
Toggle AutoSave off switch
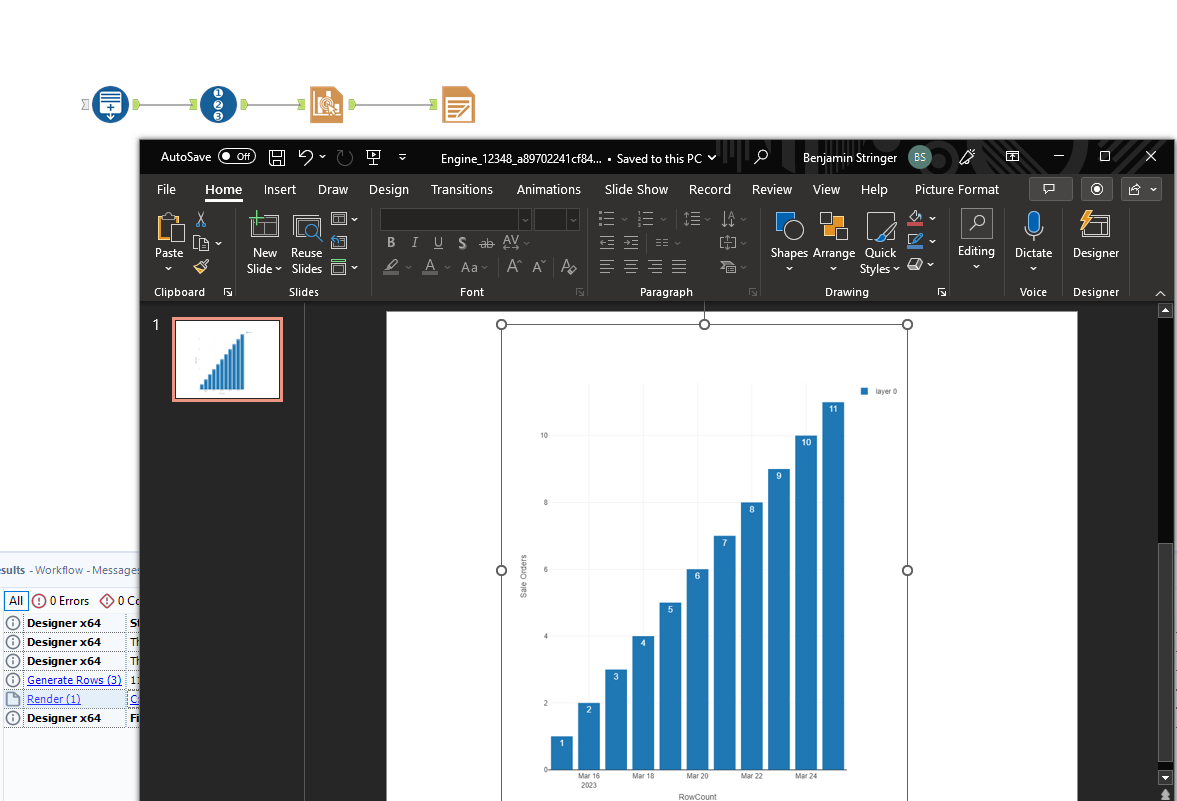coord(236,156)
